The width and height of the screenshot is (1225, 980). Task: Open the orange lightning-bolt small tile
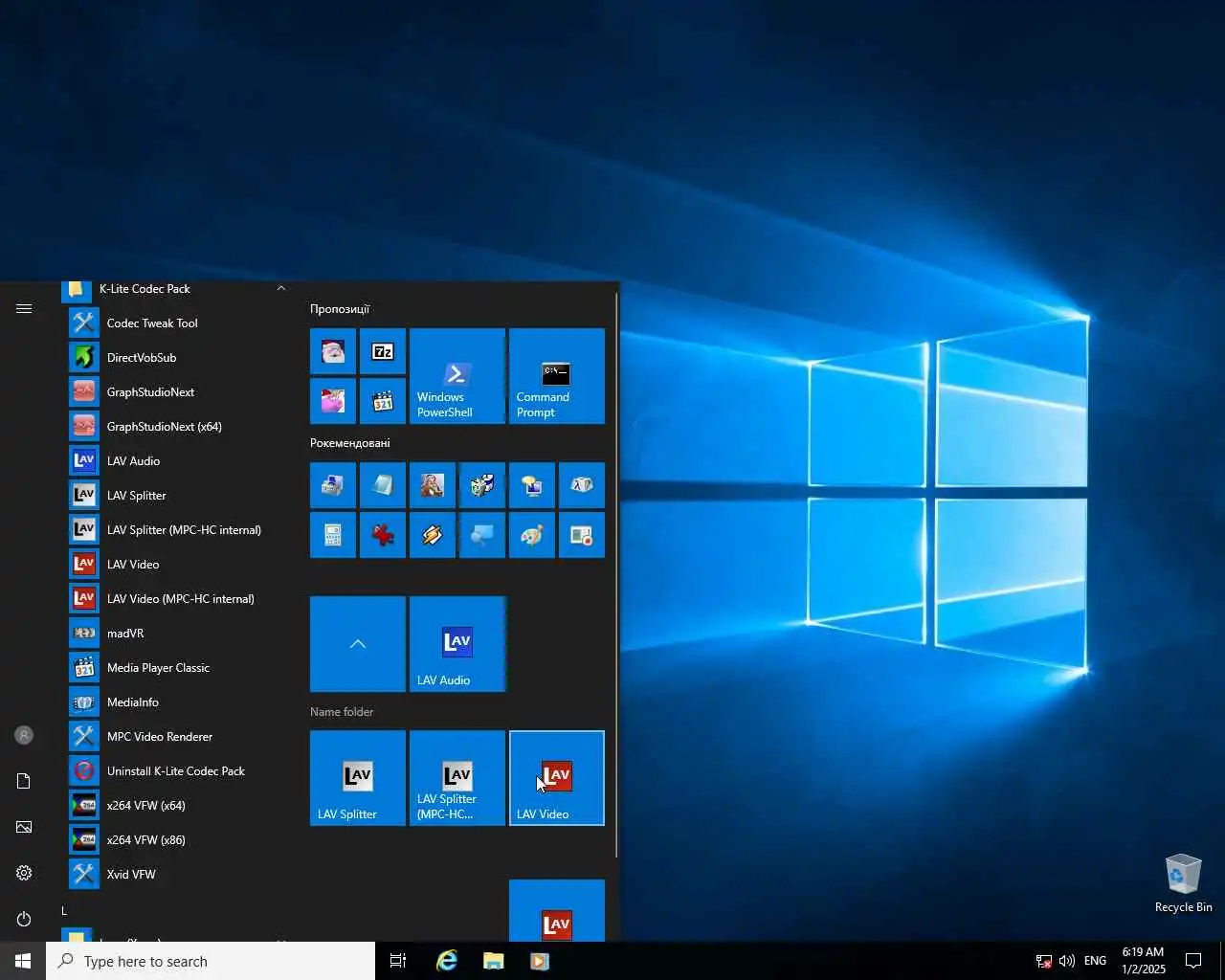(433, 535)
